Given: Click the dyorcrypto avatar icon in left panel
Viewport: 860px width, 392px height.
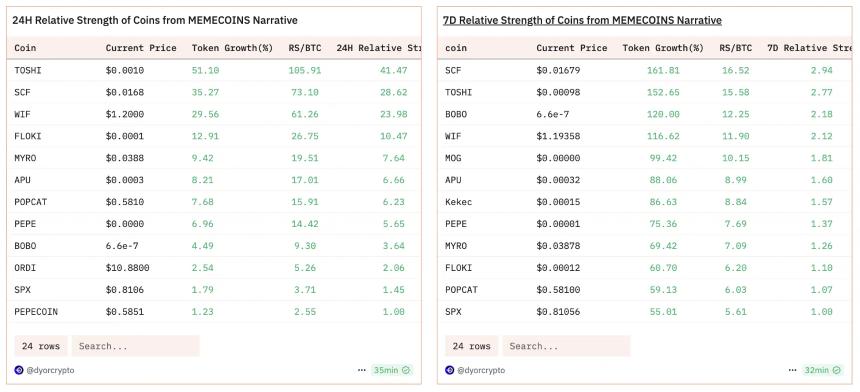Looking at the screenshot, I should click(x=19, y=370).
